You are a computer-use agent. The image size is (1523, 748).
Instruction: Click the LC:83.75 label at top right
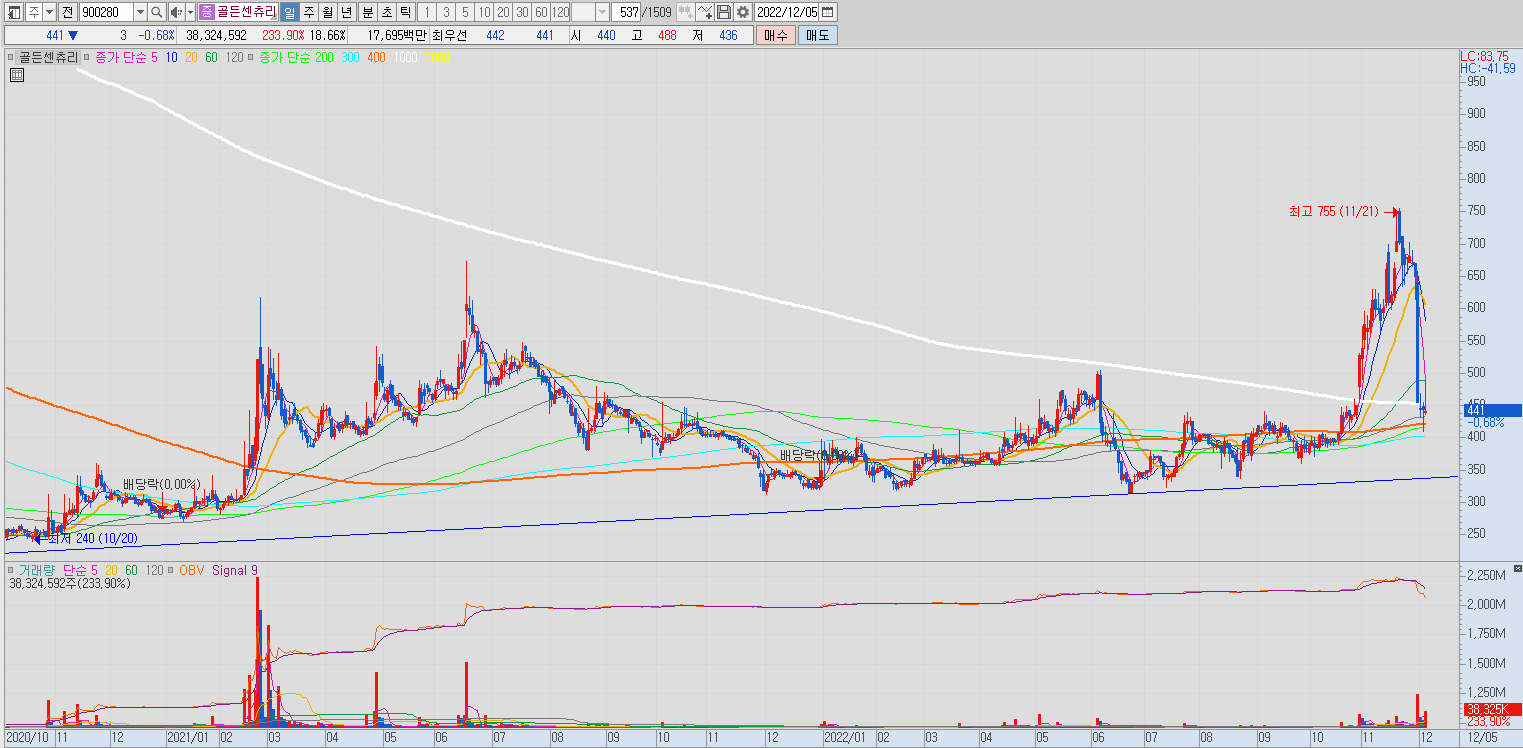(x=1485, y=56)
